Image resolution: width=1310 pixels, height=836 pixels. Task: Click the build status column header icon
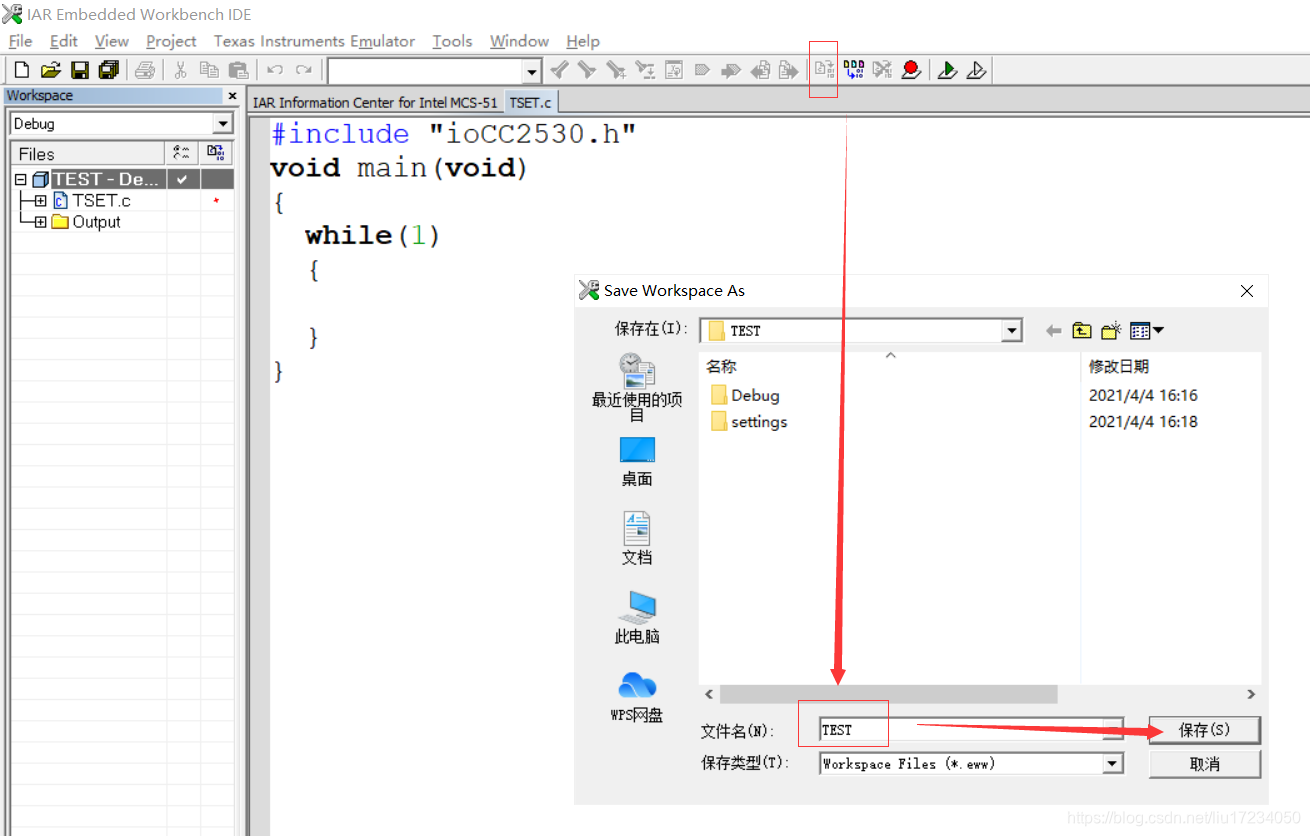click(x=181, y=153)
